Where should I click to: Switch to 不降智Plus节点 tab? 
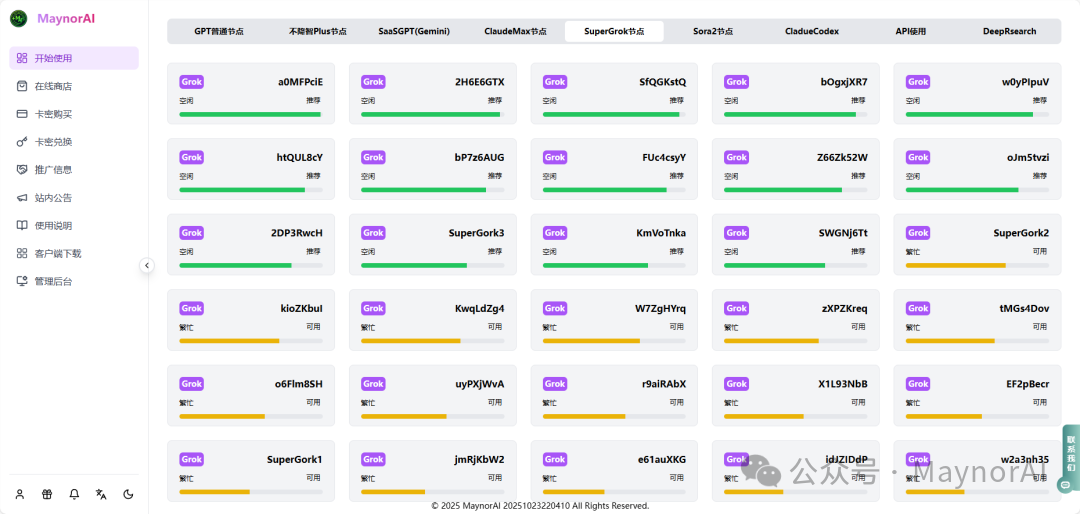318,32
